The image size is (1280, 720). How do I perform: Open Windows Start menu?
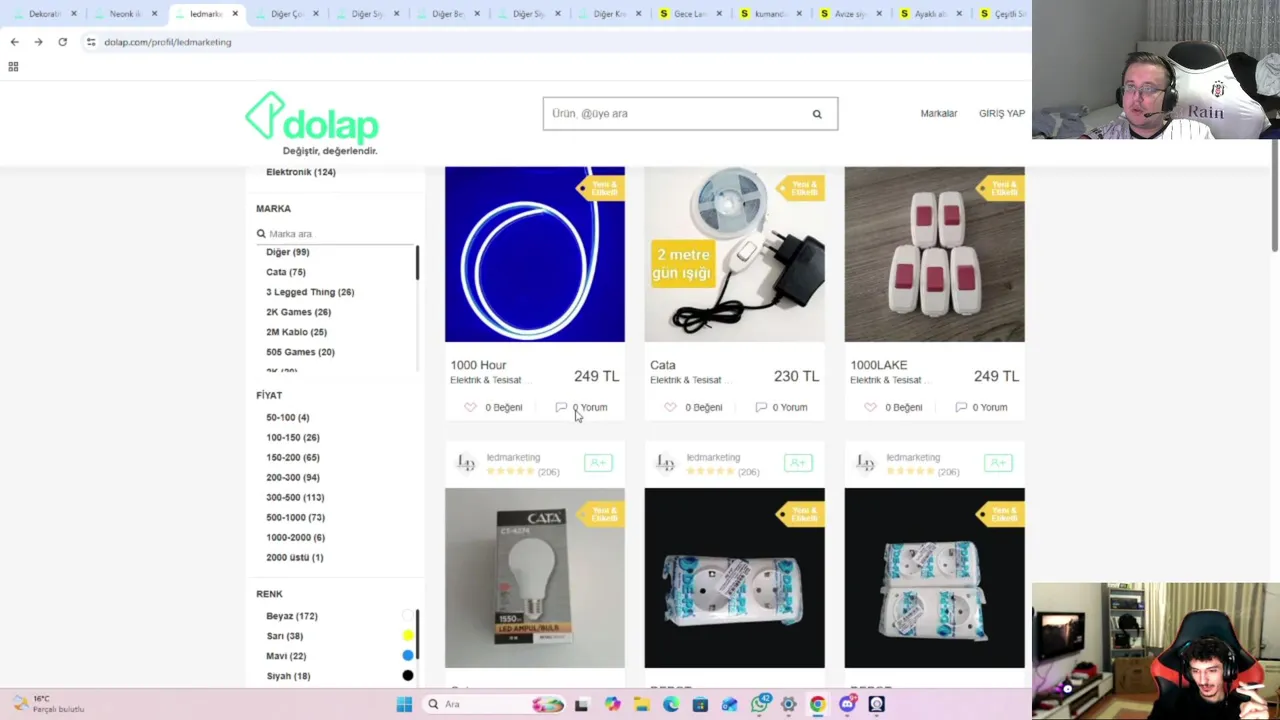(404, 704)
